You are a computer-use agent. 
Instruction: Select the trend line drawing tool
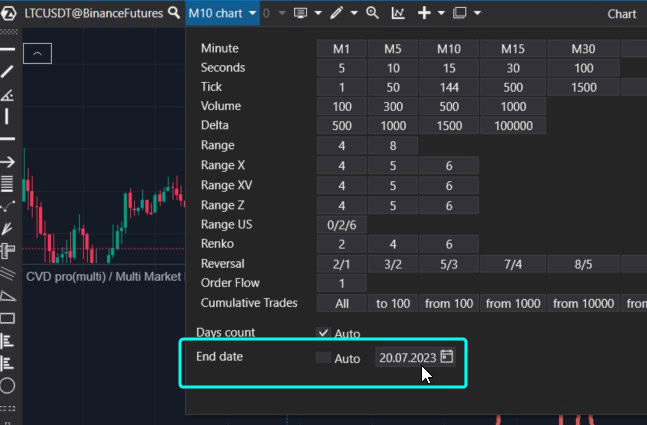click(x=7, y=71)
